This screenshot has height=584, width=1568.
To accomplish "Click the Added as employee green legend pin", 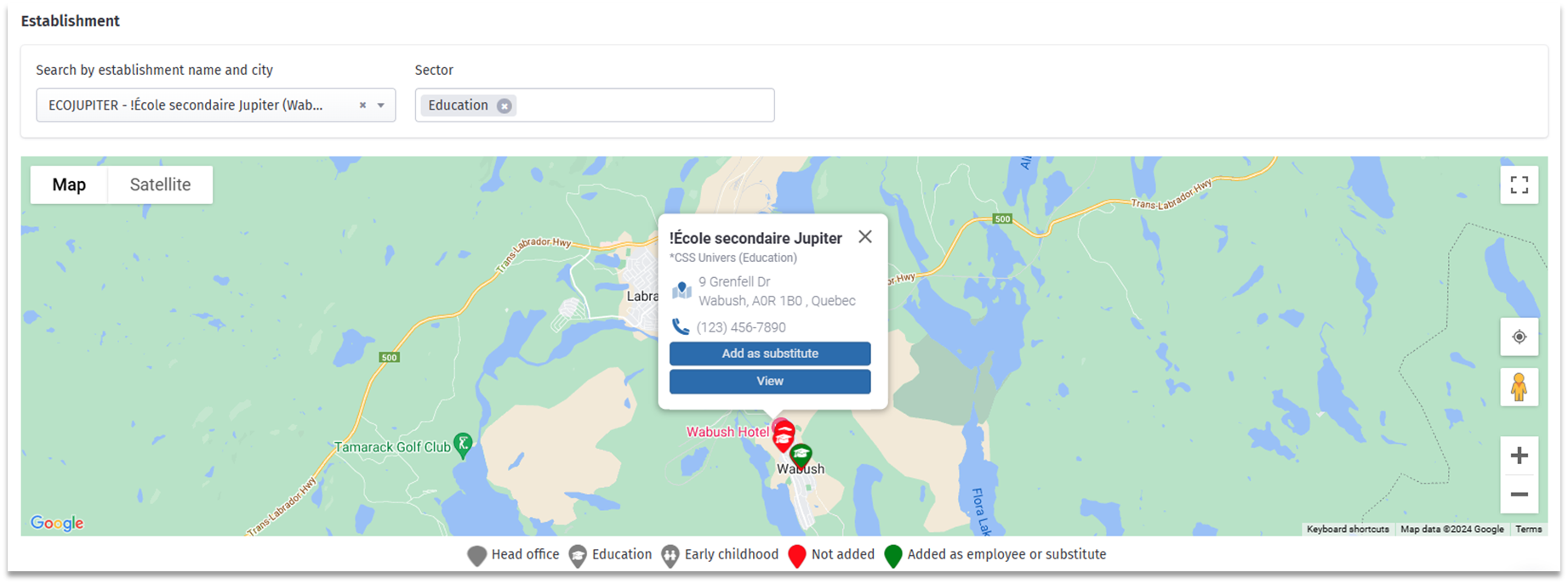I will pyautogui.click(x=892, y=556).
